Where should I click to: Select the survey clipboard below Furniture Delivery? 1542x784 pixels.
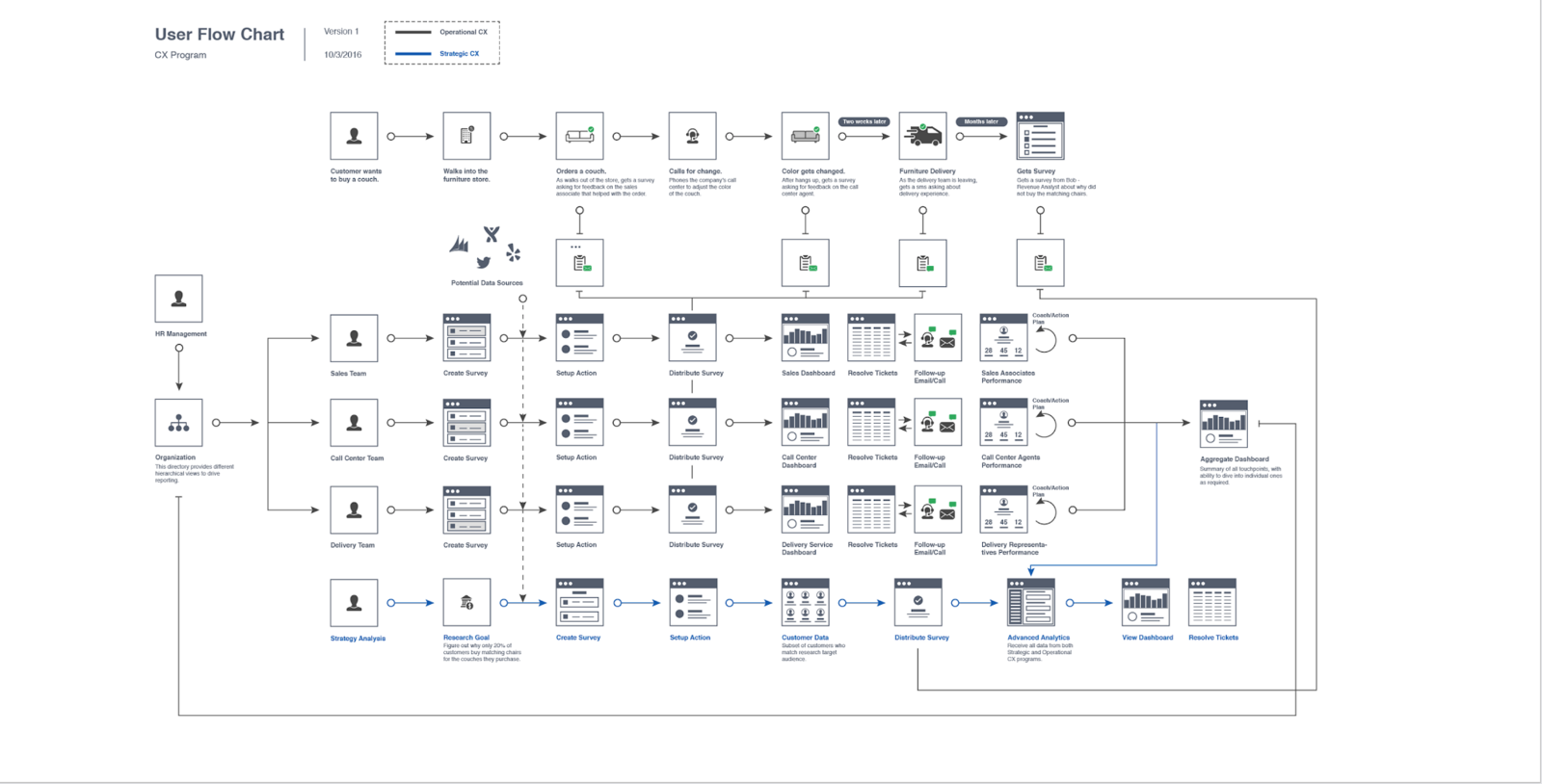point(922,263)
